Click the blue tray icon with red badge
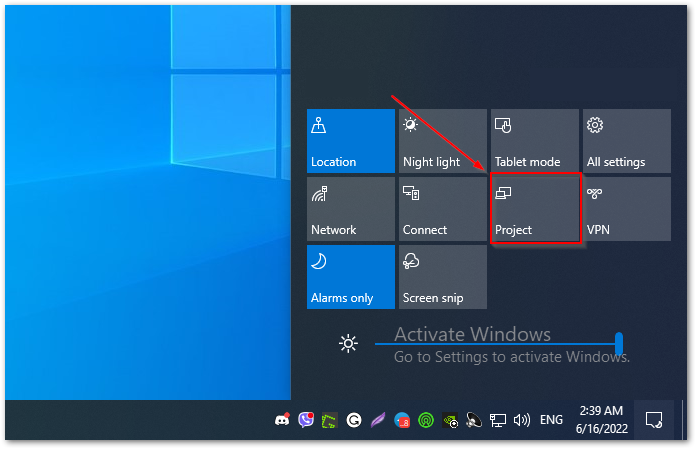The width and height of the screenshot is (696, 449). pos(402,420)
